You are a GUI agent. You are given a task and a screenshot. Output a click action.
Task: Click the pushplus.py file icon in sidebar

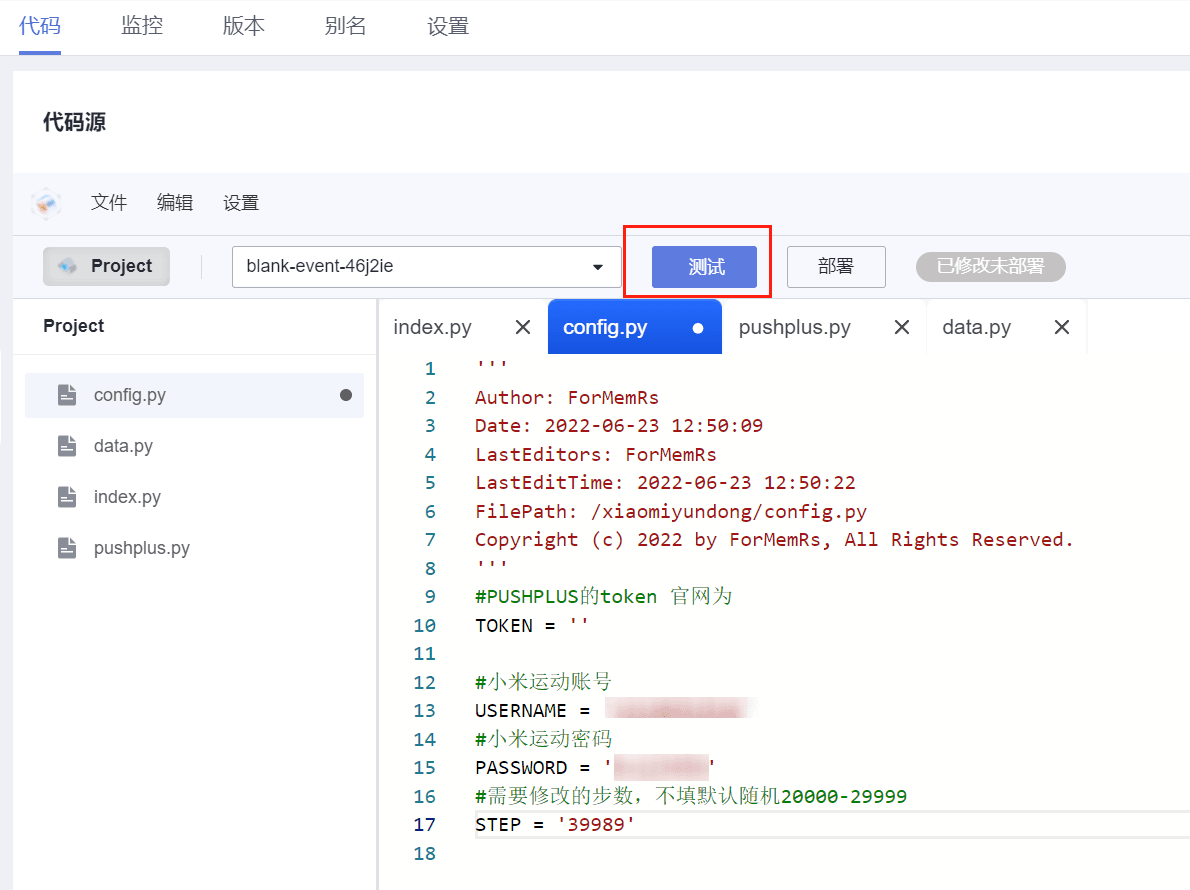tap(67, 548)
